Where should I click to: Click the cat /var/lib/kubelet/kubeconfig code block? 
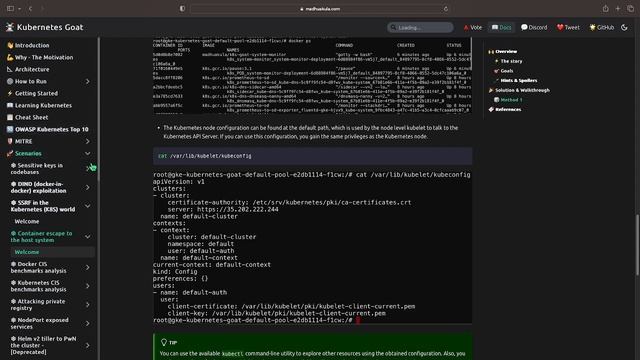pos(313,156)
